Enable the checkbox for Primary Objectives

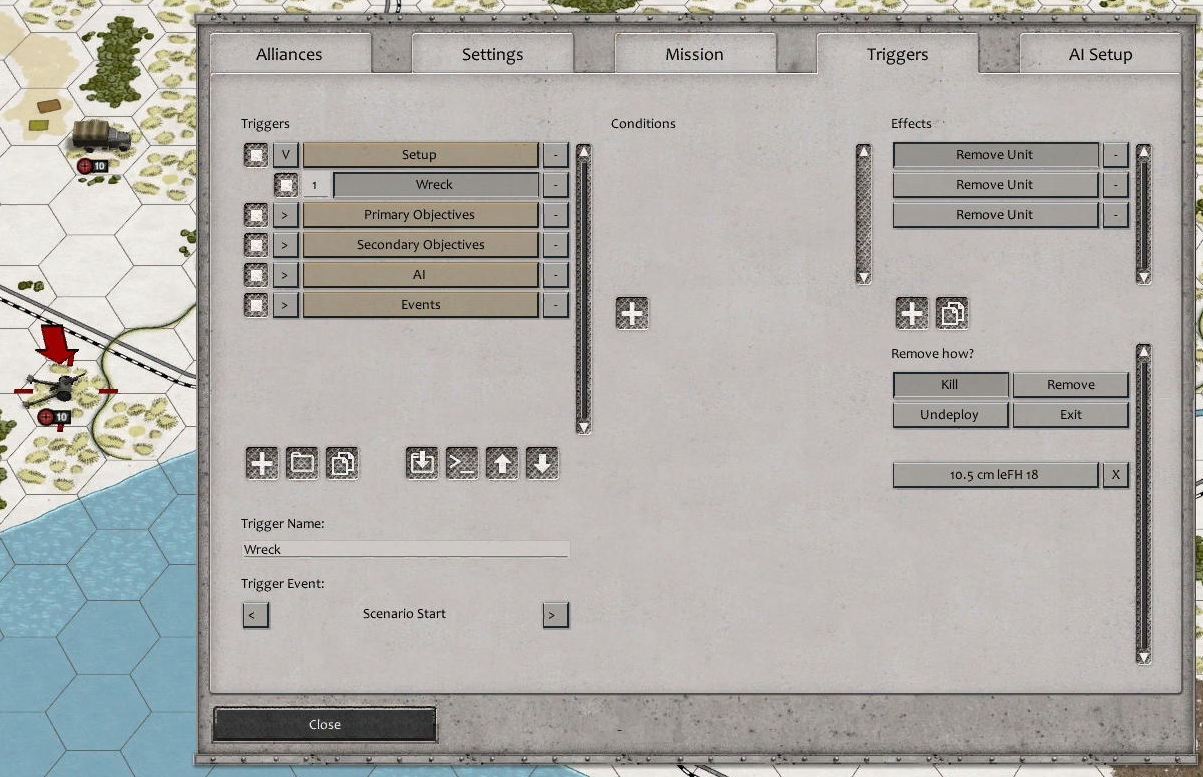coord(255,214)
